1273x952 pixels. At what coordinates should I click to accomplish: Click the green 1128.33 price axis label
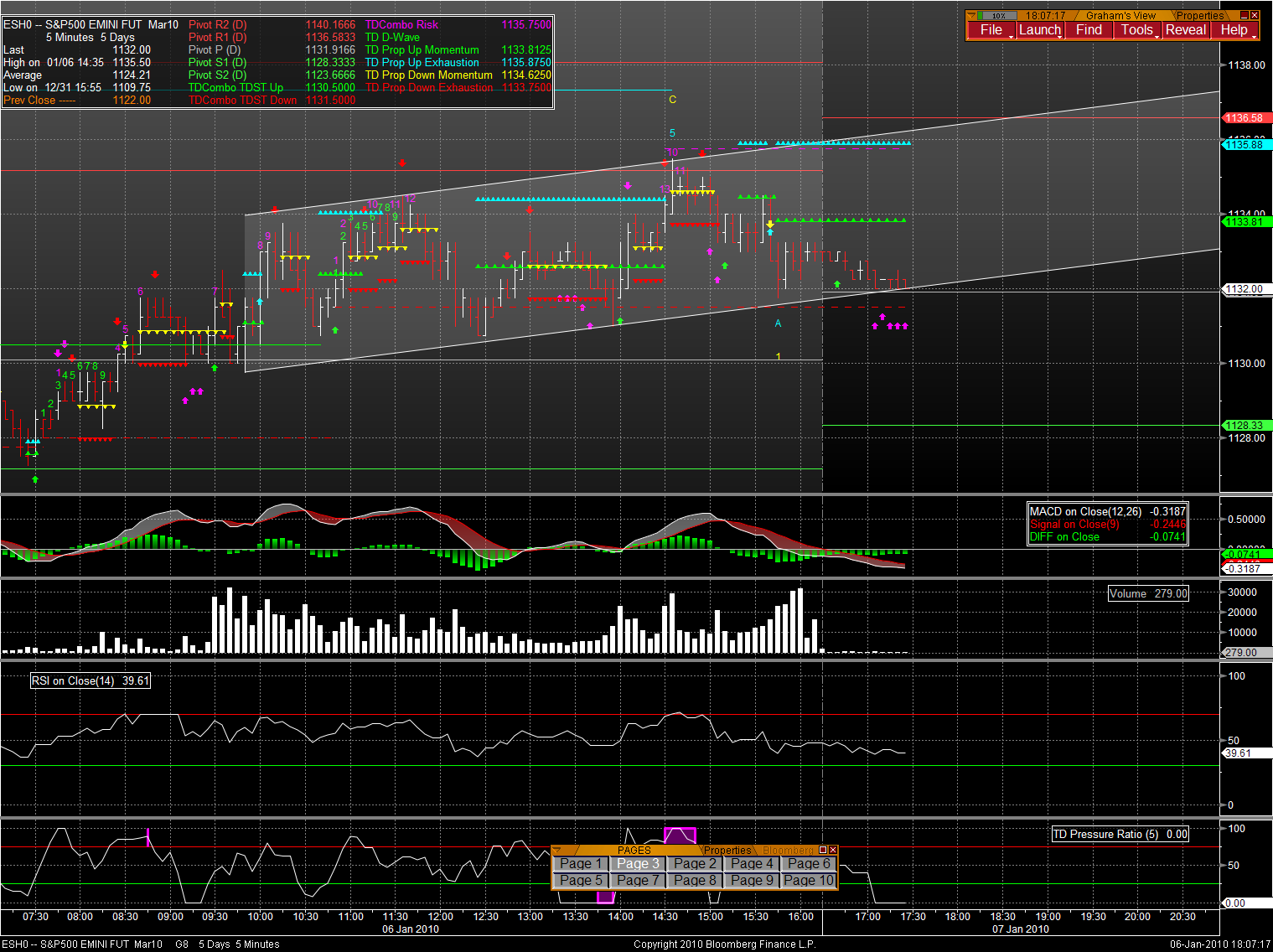[x=1246, y=426]
